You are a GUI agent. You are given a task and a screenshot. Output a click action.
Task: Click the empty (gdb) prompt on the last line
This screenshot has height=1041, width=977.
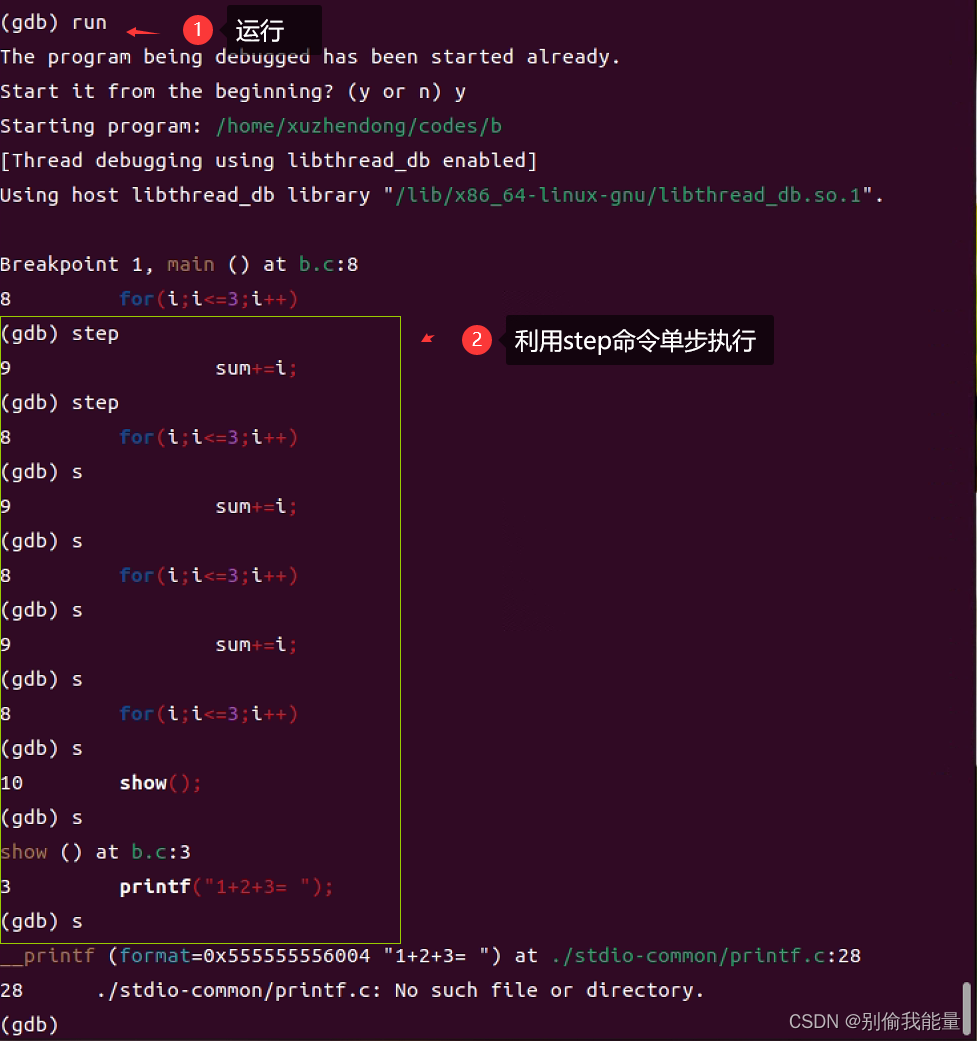(29, 1024)
